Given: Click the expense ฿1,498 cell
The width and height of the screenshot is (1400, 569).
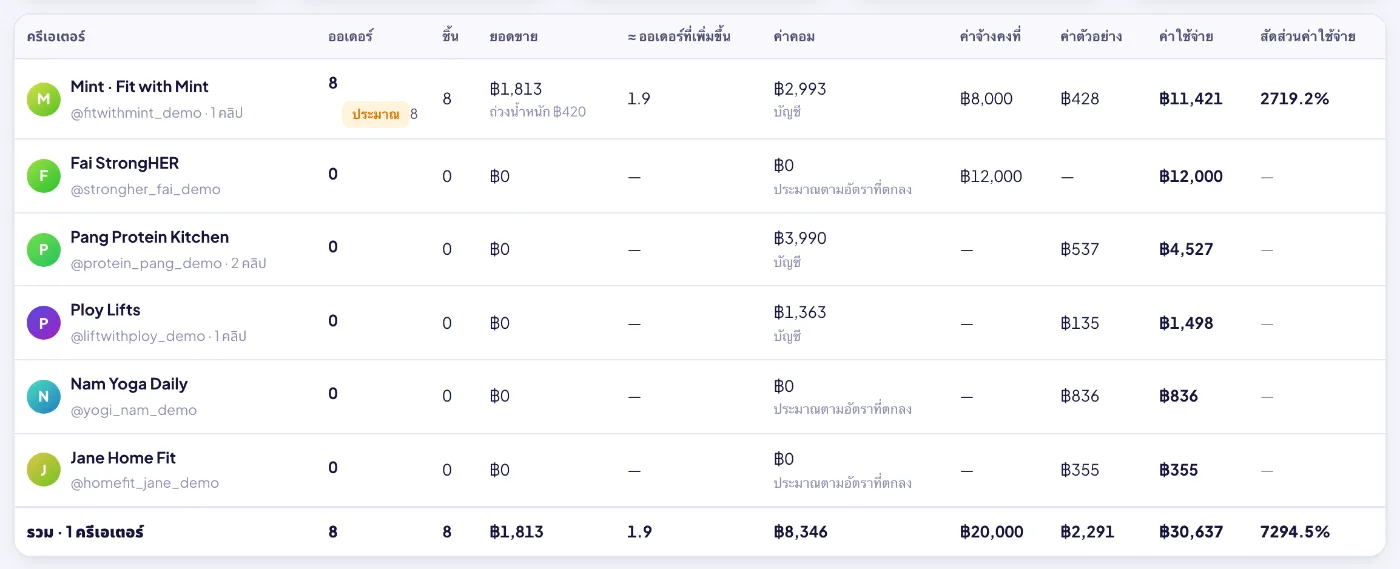Looking at the screenshot, I should click(x=1186, y=323).
